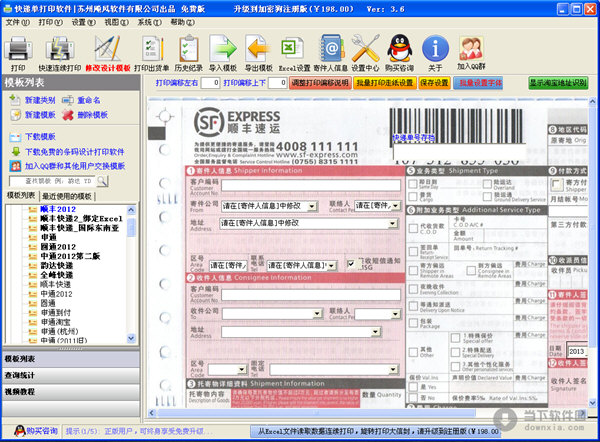Open 设置中心 tools icon
Screen dimensions: 600x442
366,49
